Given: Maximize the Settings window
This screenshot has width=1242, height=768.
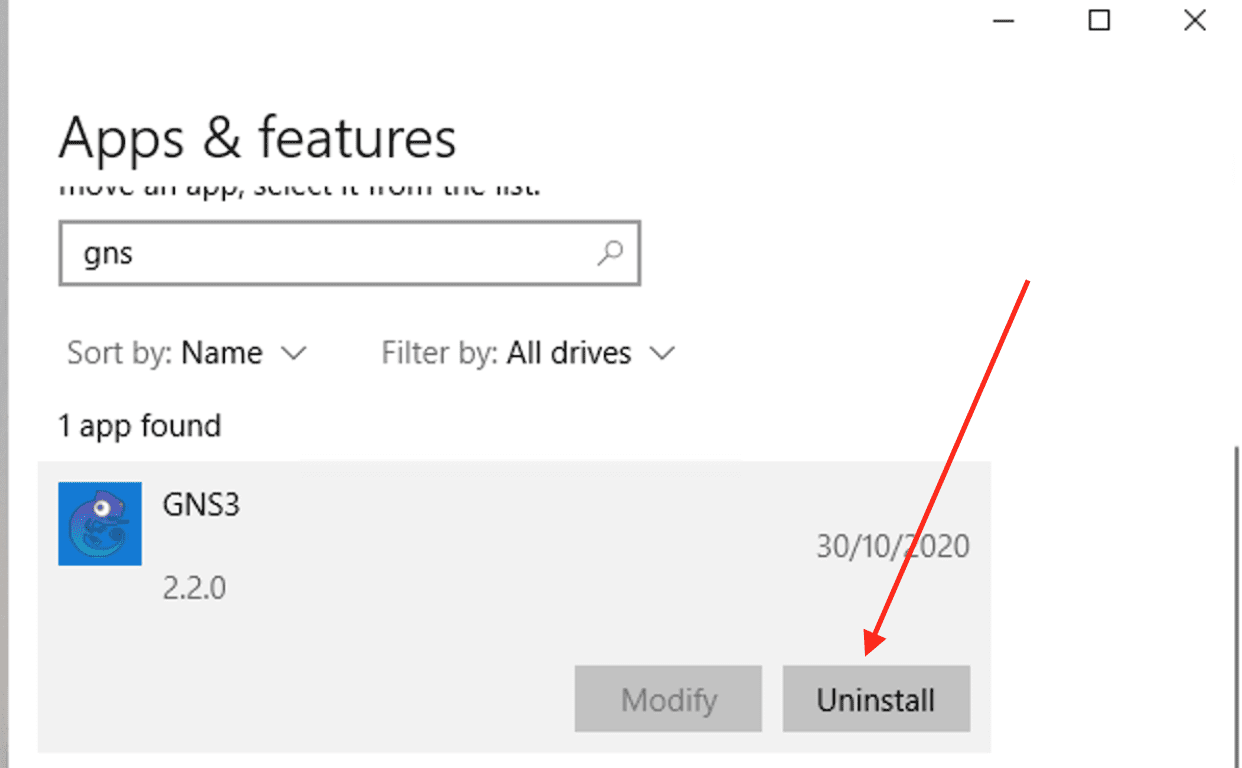Looking at the screenshot, I should click(x=1099, y=20).
